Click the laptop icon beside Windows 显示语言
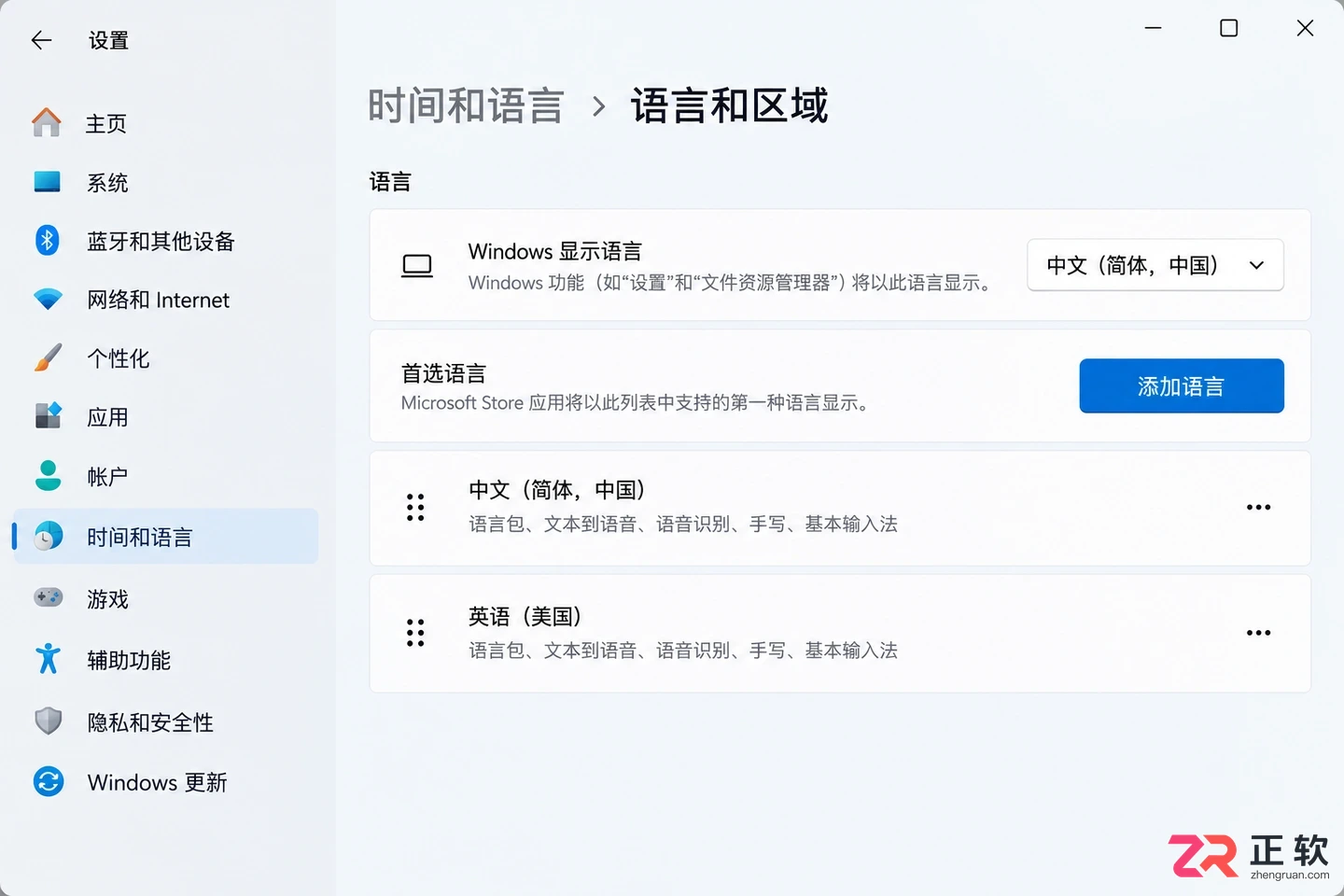 pos(417,266)
